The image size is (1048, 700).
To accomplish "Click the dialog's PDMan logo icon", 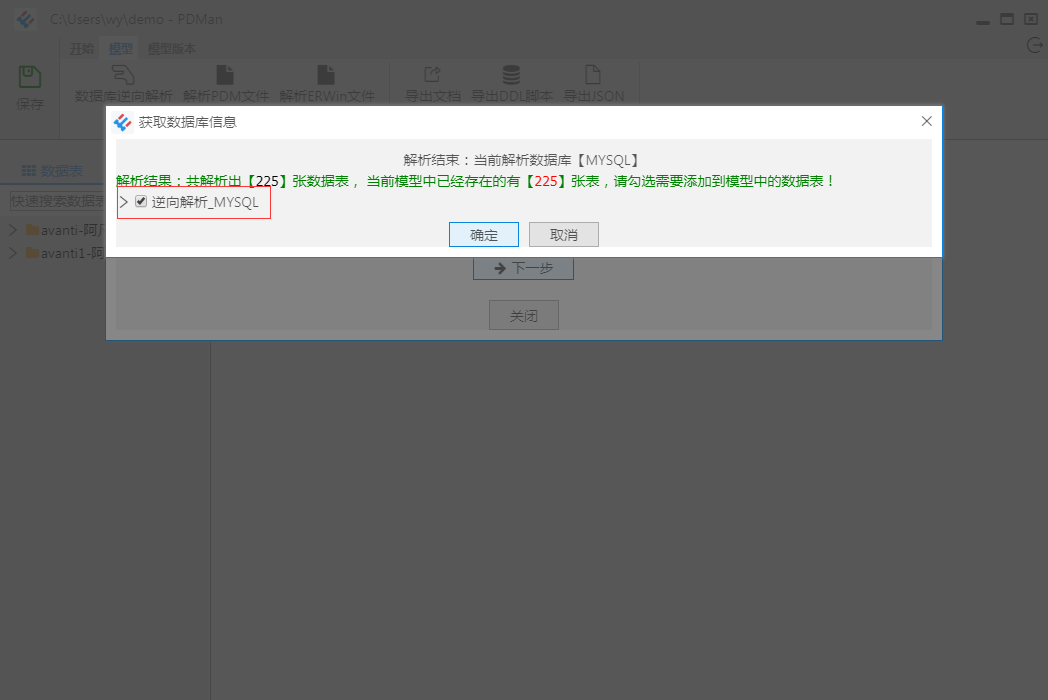I will click(x=122, y=122).
